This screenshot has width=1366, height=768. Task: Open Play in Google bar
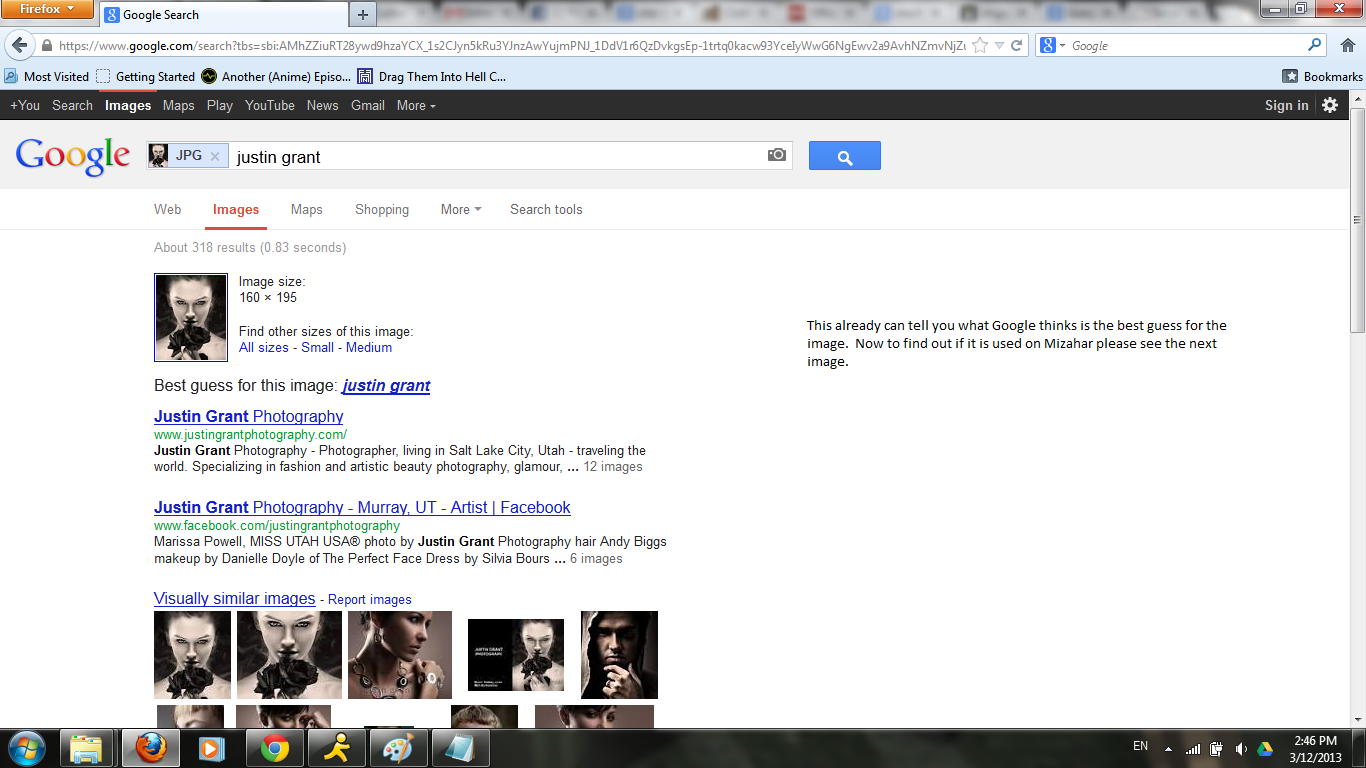point(220,105)
